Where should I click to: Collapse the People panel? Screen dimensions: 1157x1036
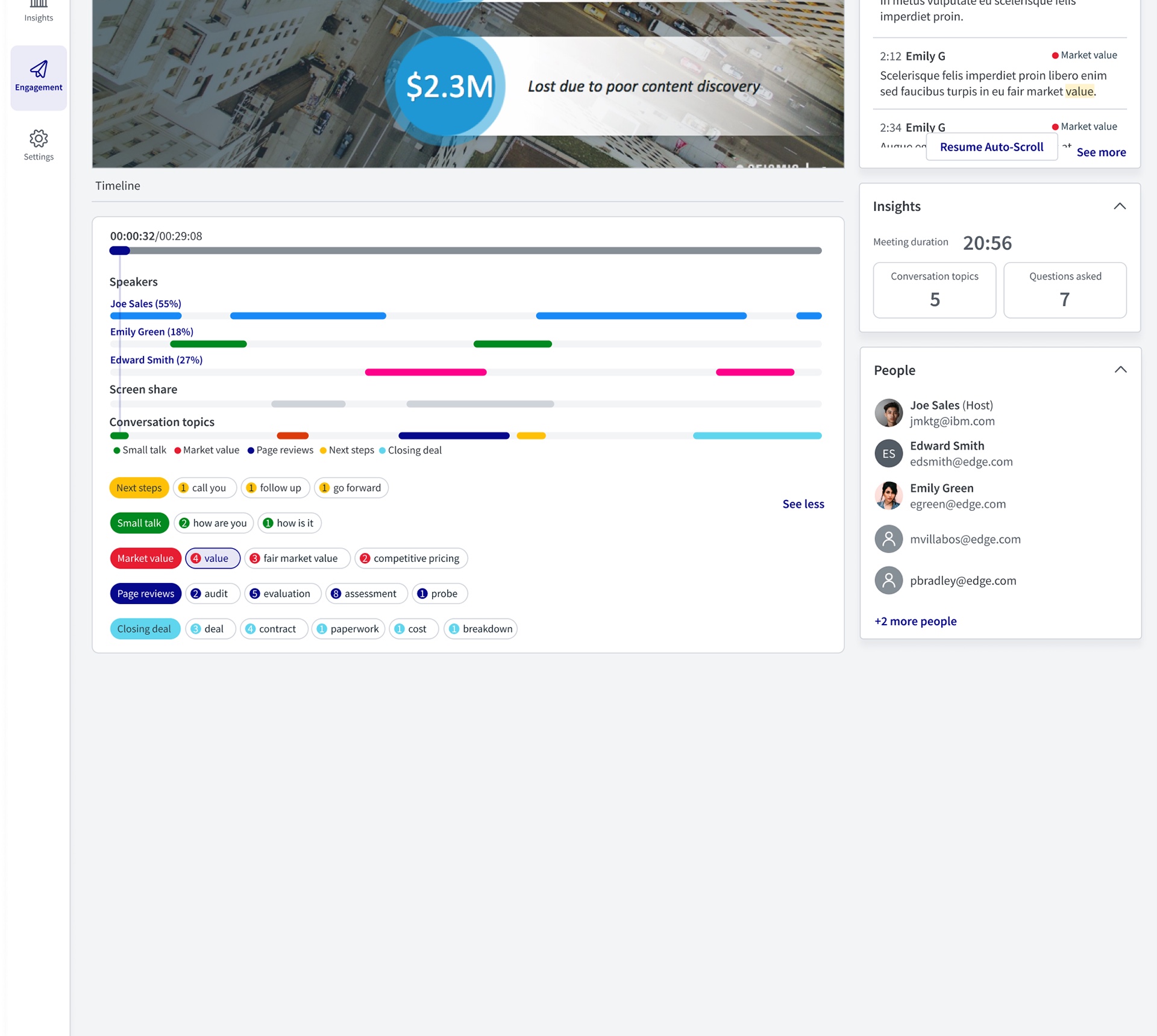[x=1120, y=370]
